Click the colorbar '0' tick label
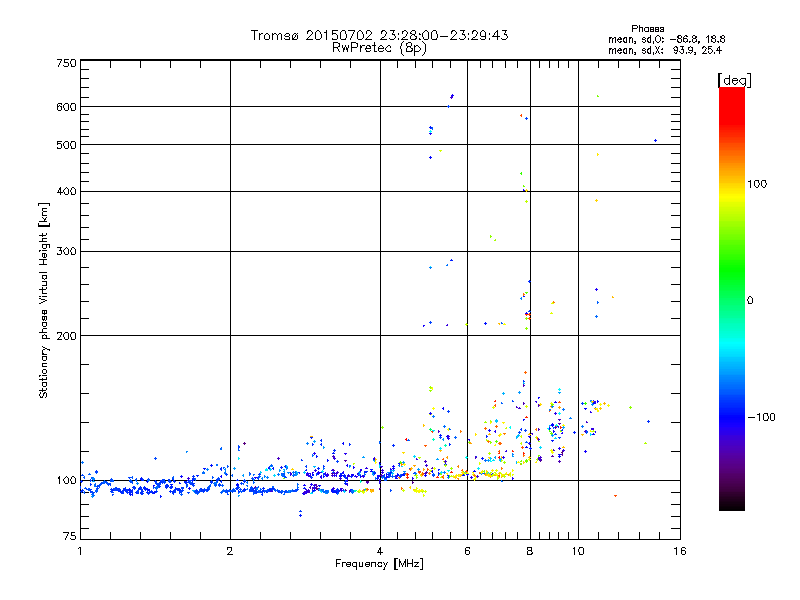The height and width of the screenshot is (600, 800). 749,300
